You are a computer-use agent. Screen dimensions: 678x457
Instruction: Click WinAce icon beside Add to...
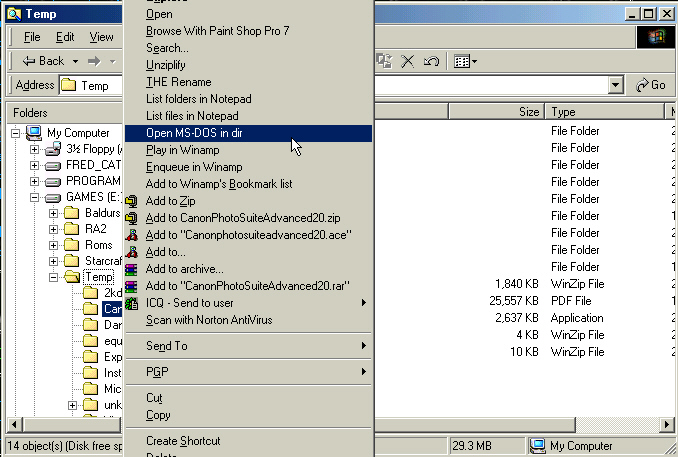click(x=131, y=252)
